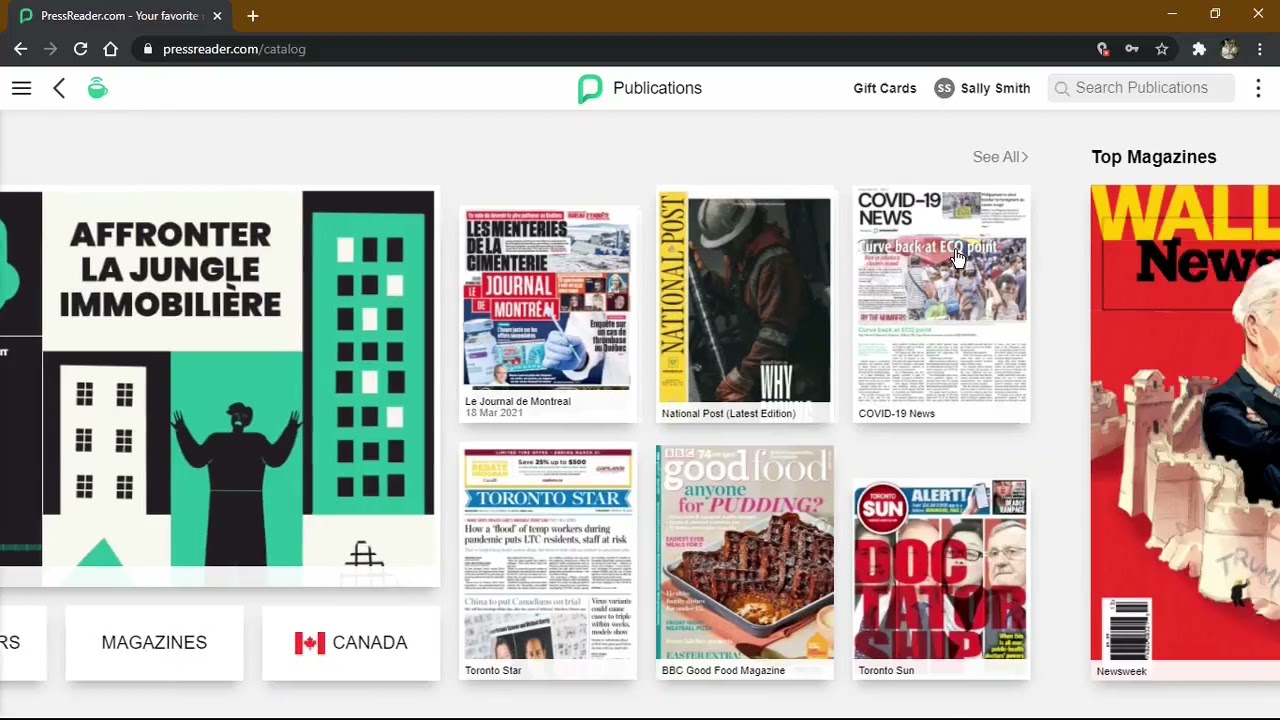This screenshot has width=1280, height=720.
Task: Click the red blocked-content icon in address bar
Action: click(x=1102, y=48)
